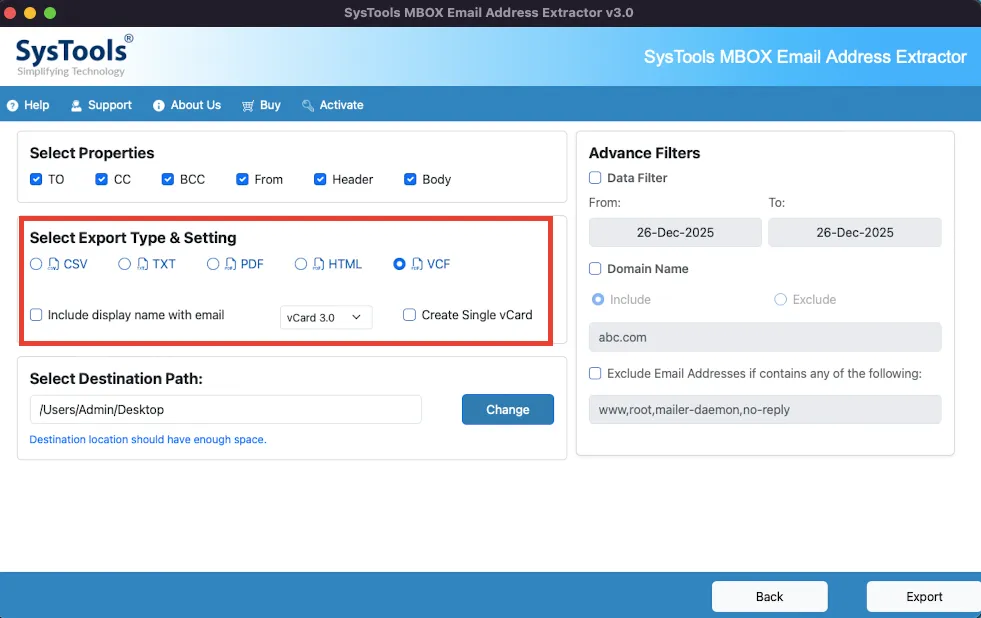This screenshot has width=981, height=618.
Task: Uncheck the BCC property checkbox
Action: (x=168, y=180)
